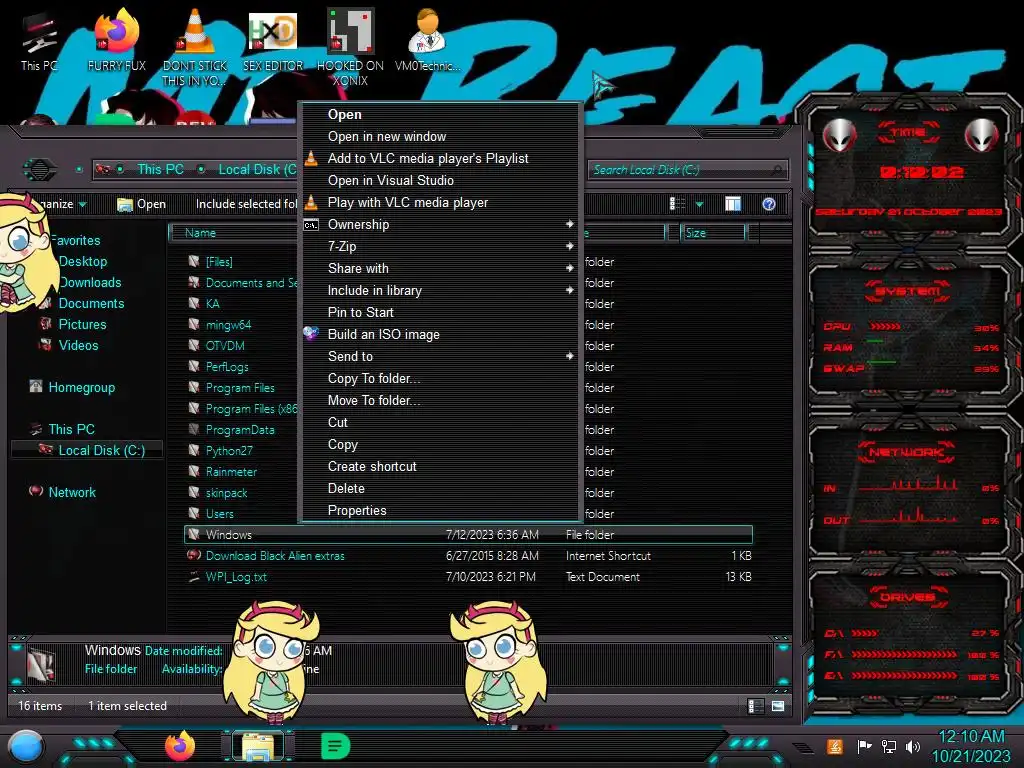Select Open in Visual Studio
The width and height of the screenshot is (1024, 768).
(440, 180)
